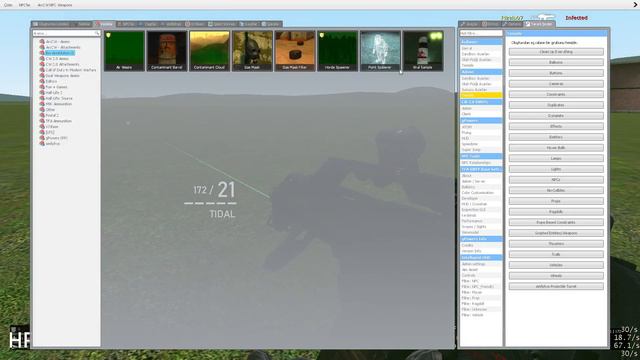Click the Emitters cleanup button

click(x=556, y=137)
